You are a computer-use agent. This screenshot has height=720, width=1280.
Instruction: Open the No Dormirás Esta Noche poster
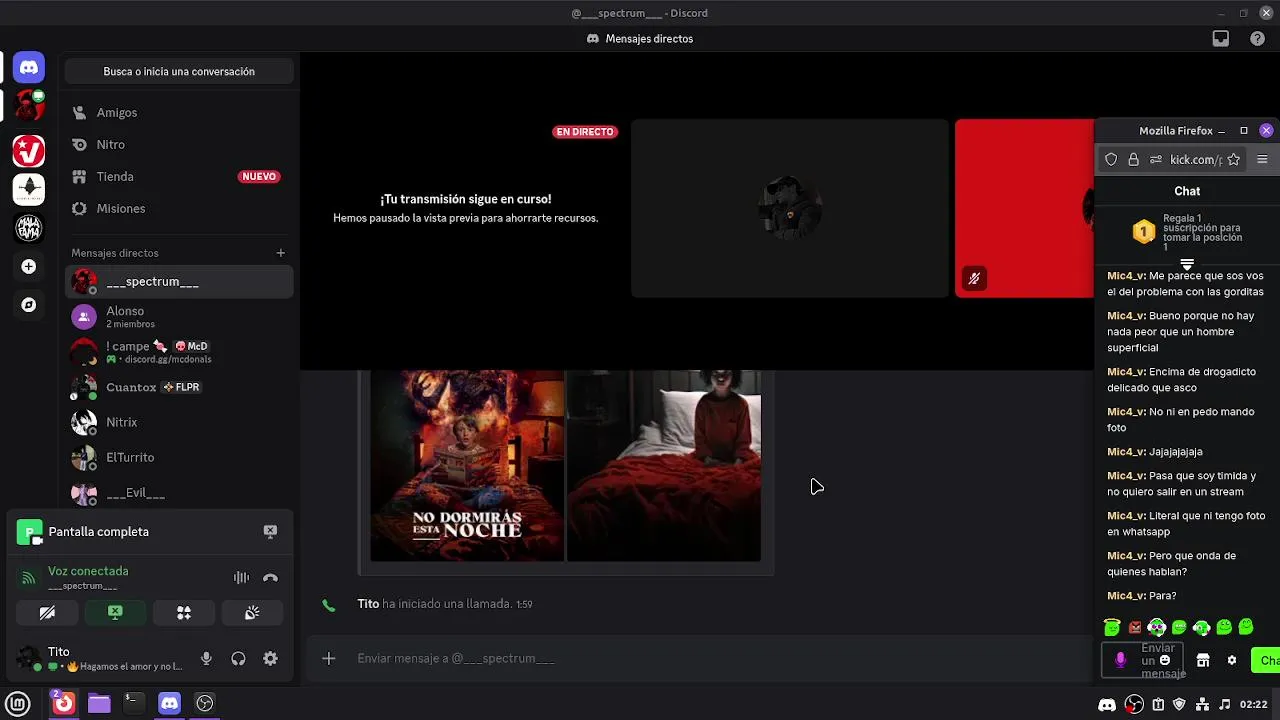click(x=467, y=465)
